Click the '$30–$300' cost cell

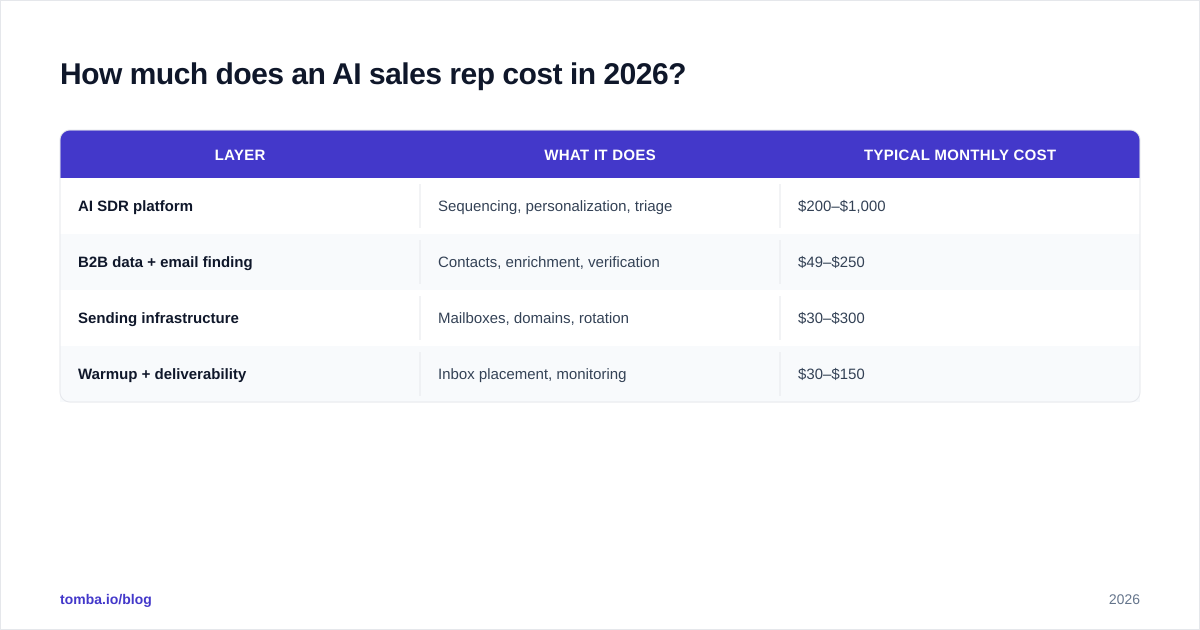pos(960,318)
